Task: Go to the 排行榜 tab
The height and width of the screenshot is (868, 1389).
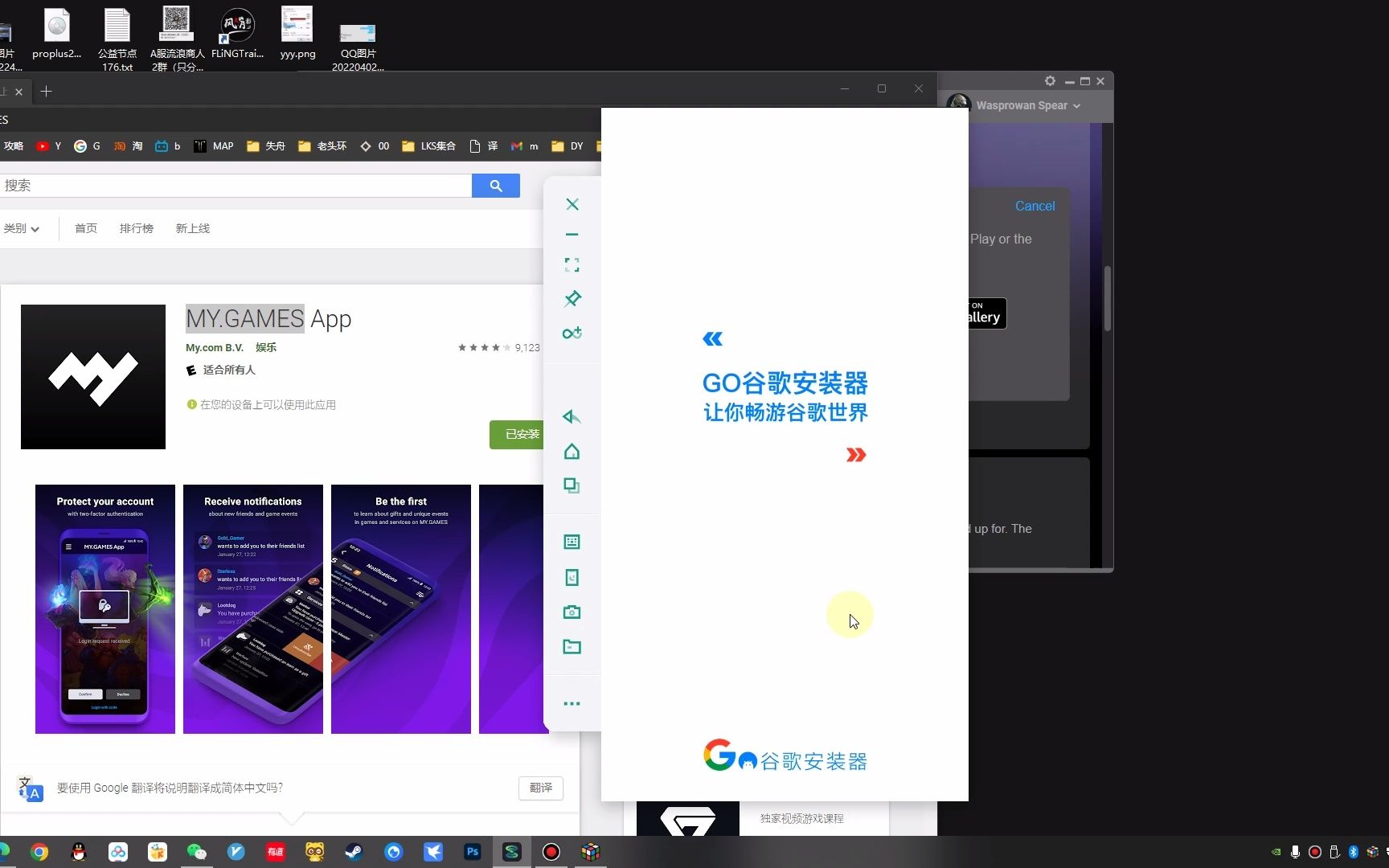Action: (x=137, y=228)
